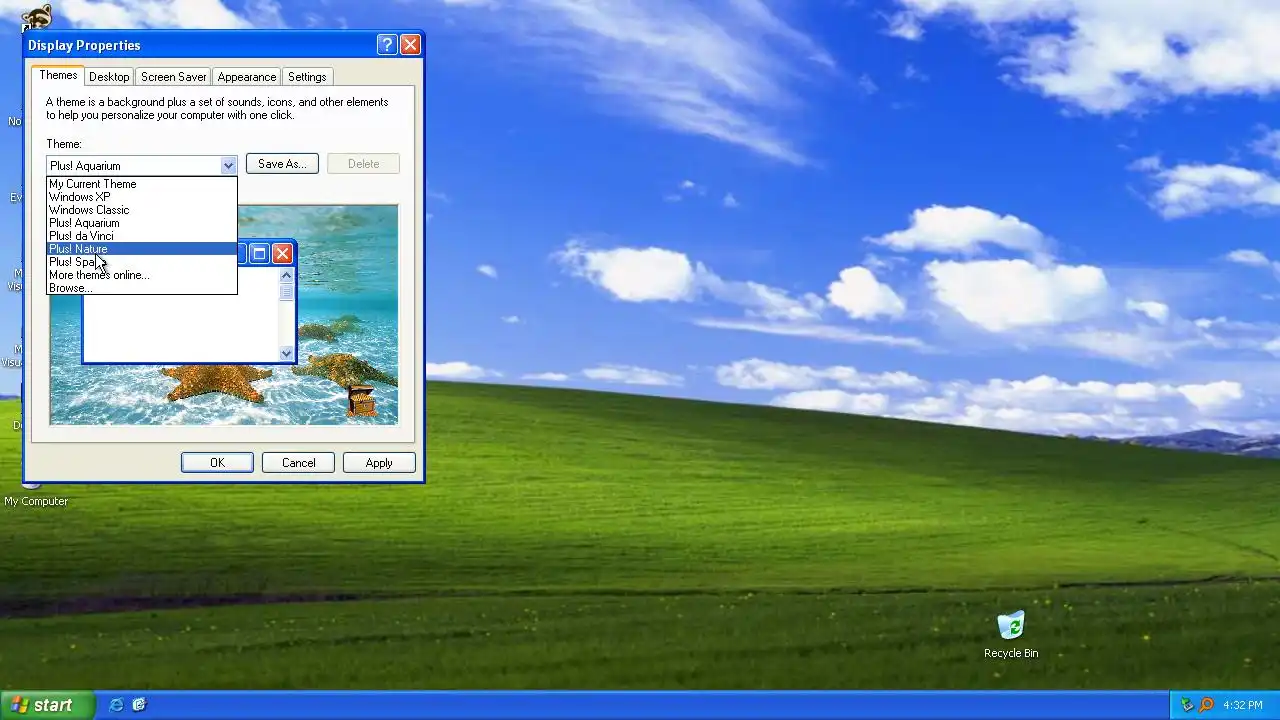Select Windows XP theme in the dropdown list

point(142,197)
